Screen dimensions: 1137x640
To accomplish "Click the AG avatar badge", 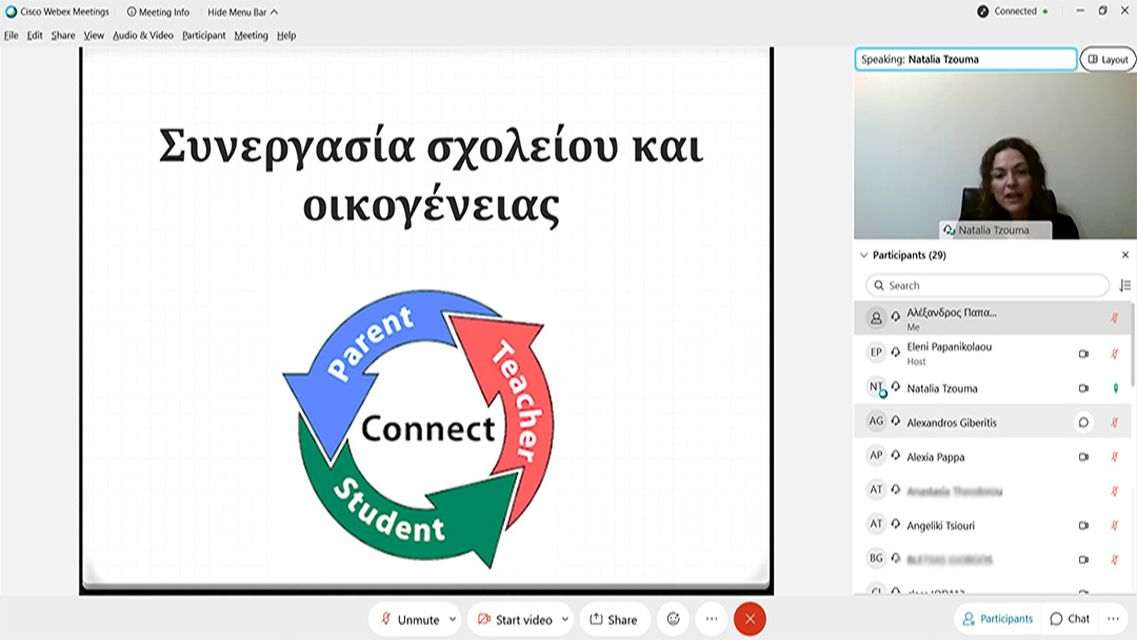I will coord(876,421).
